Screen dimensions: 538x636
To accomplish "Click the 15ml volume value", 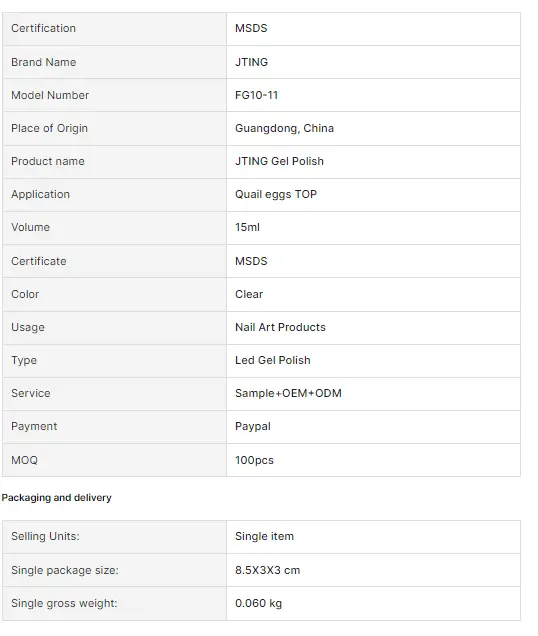I will [247, 227].
